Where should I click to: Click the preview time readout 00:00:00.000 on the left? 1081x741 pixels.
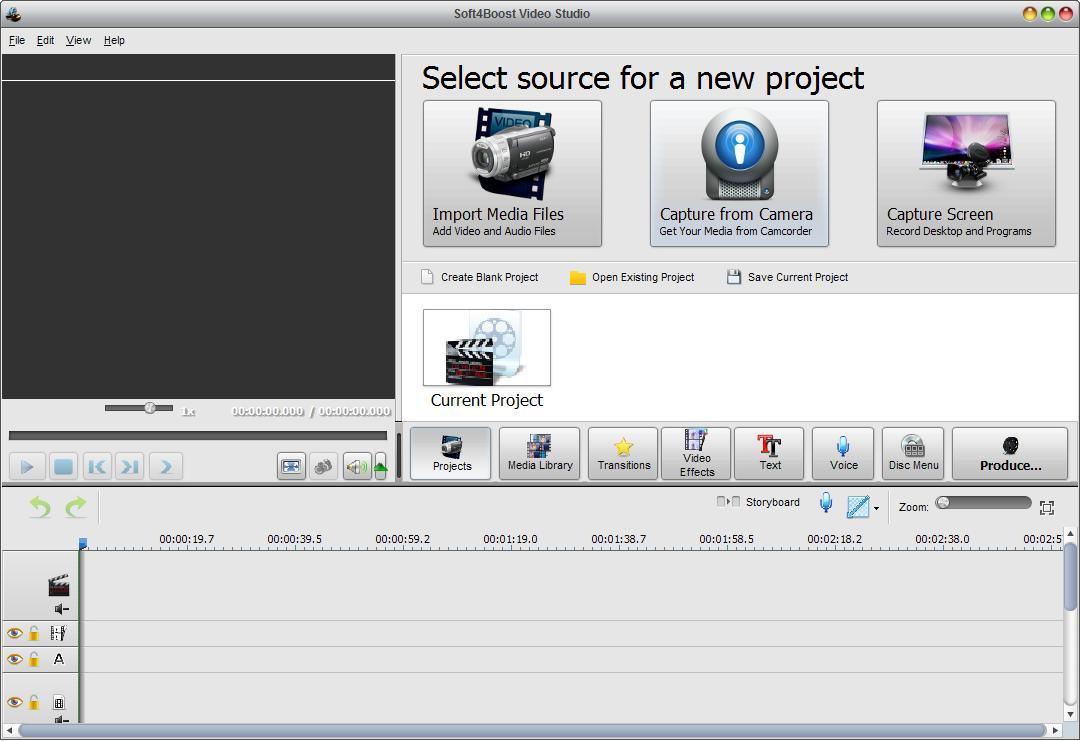[267, 411]
